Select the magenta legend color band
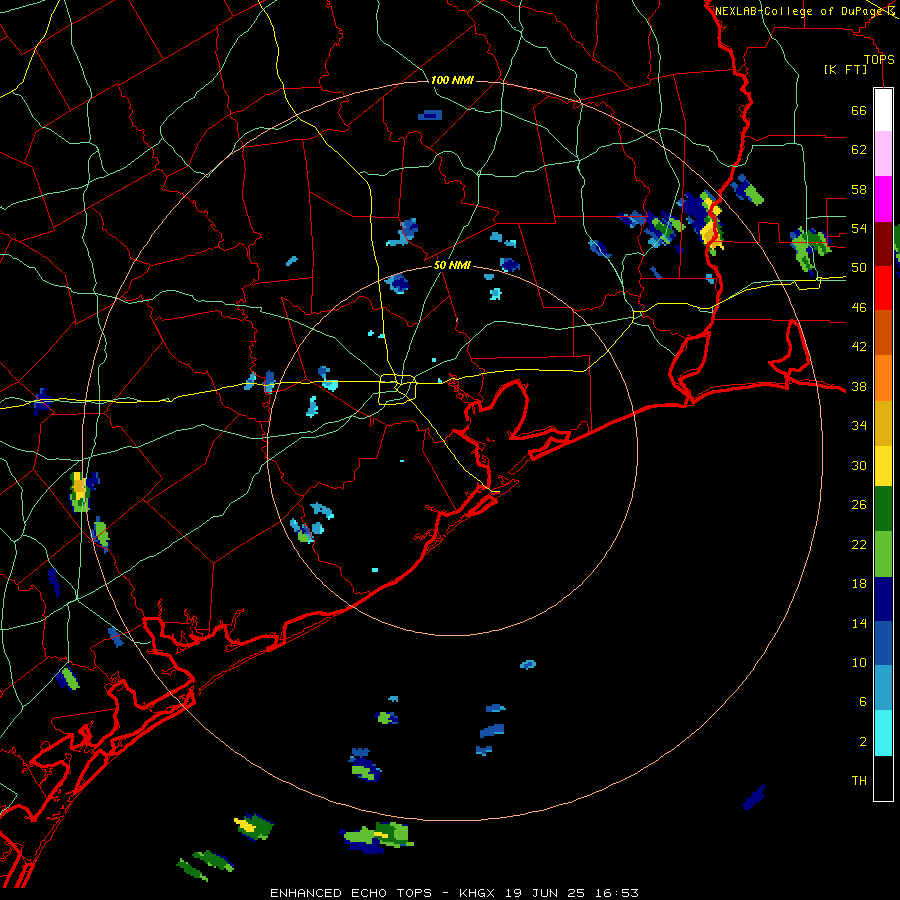900x900 pixels. click(x=883, y=199)
